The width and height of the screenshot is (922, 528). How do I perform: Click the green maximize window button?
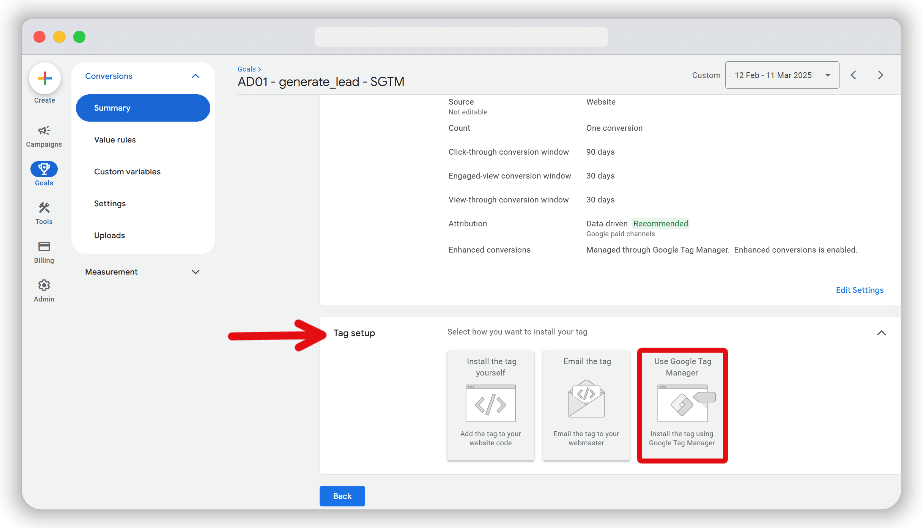(x=79, y=37)
